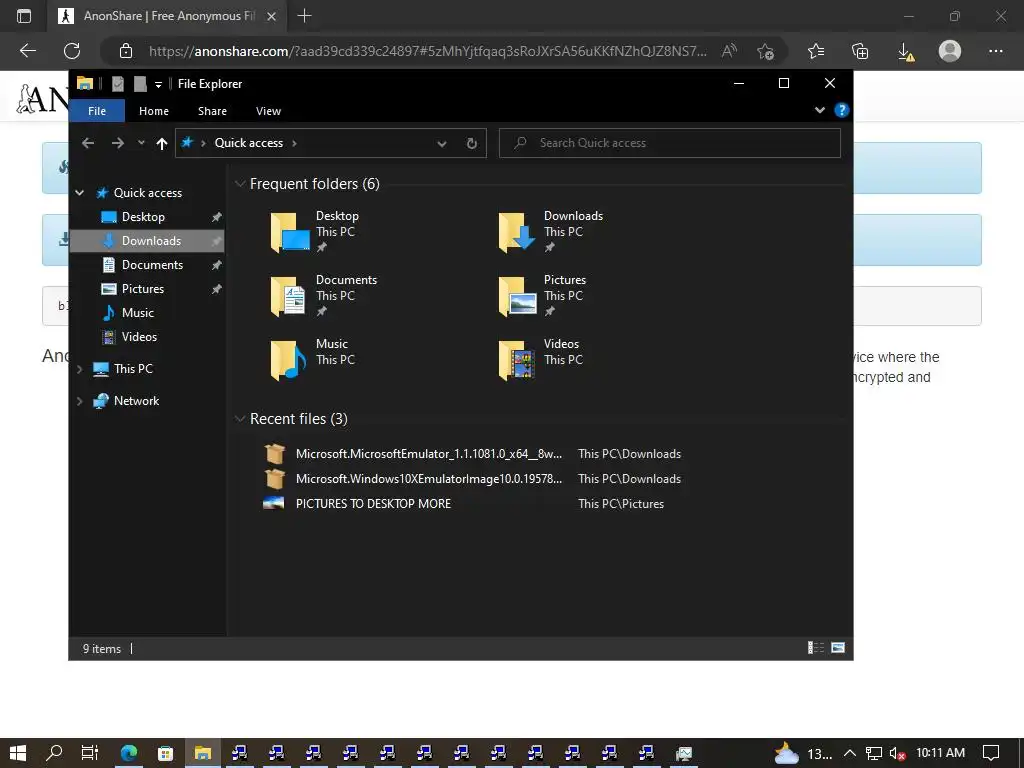Open a new tab in Edge

coord(304,16)
